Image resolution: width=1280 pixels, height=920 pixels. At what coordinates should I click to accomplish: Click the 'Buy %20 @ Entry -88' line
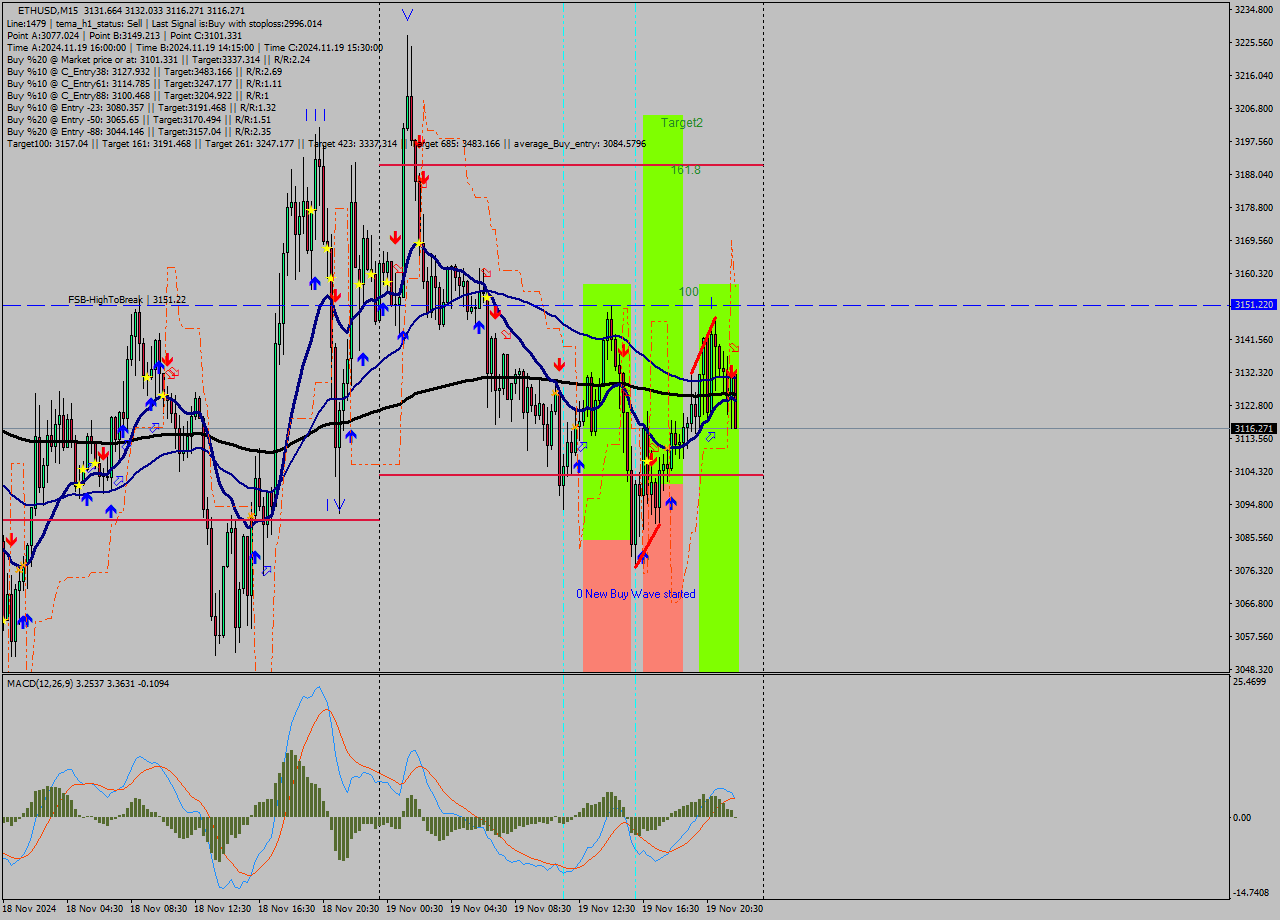(138, 131)
